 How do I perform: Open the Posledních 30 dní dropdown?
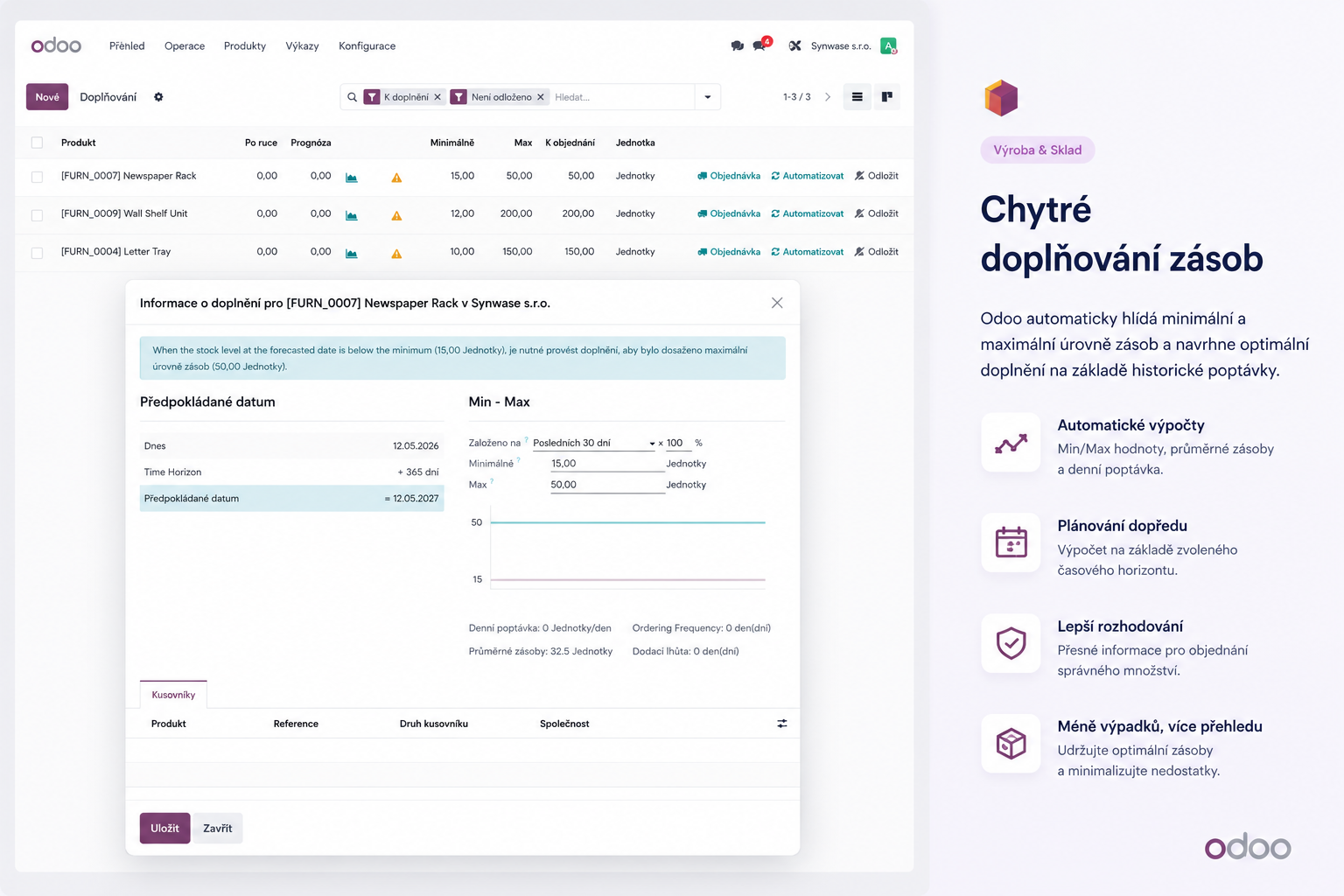(x=594, y=443)
